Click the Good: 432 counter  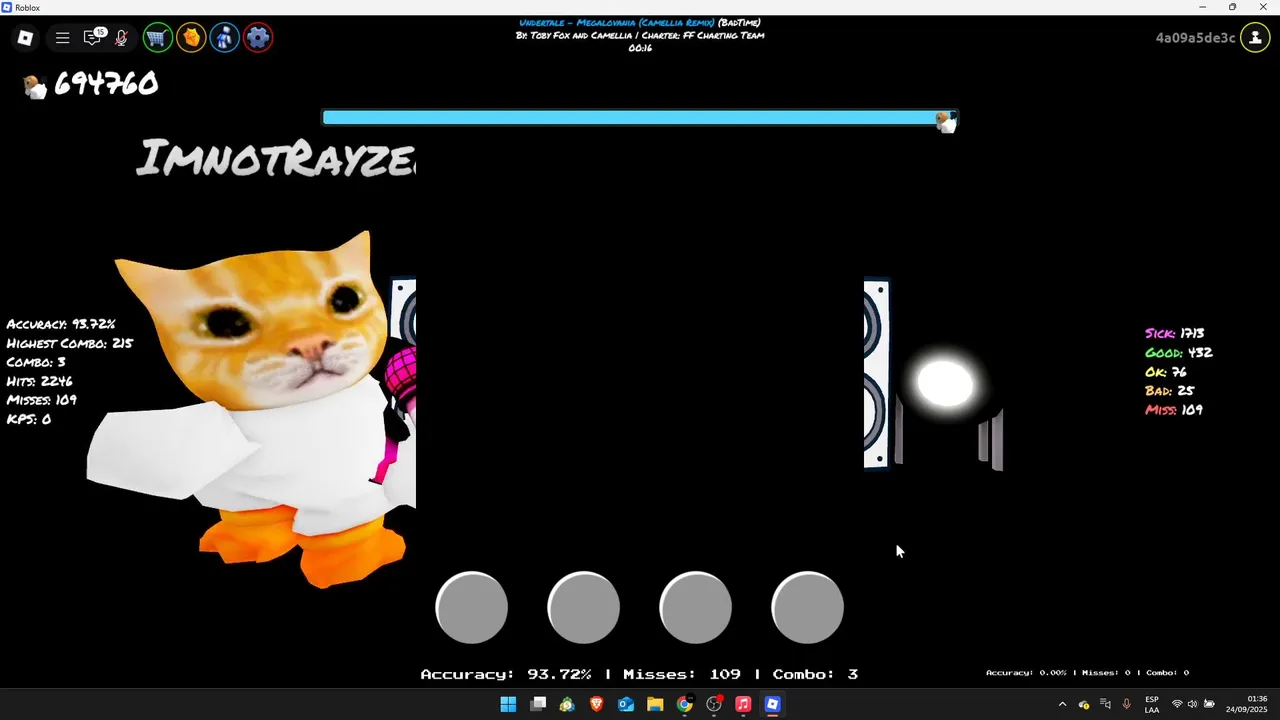click(x=1179, y=352)
